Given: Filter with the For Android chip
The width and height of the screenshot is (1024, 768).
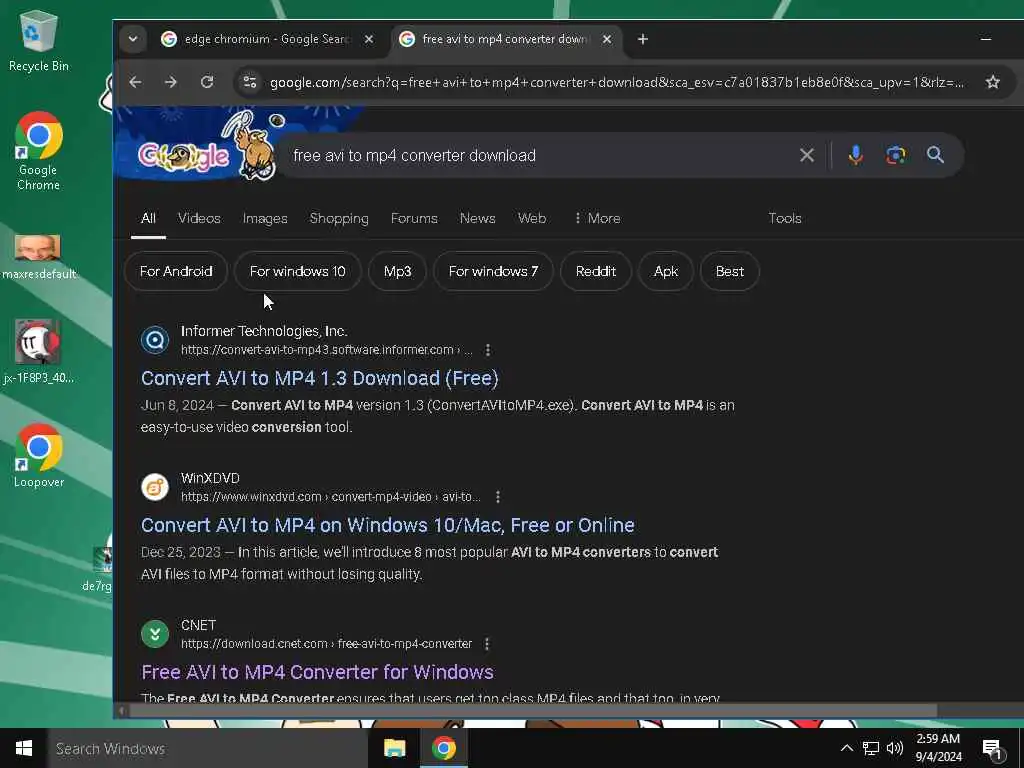Looking at the screenshot, I should [176, 271].
